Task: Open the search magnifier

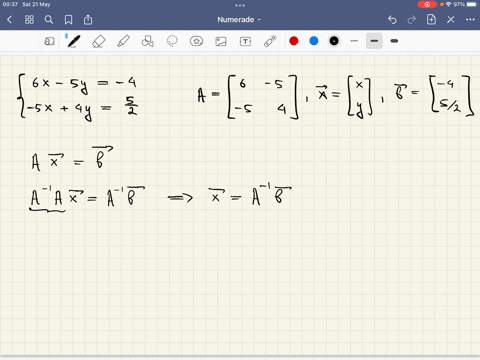Action: pyautogui.click(x=49, y=20)
